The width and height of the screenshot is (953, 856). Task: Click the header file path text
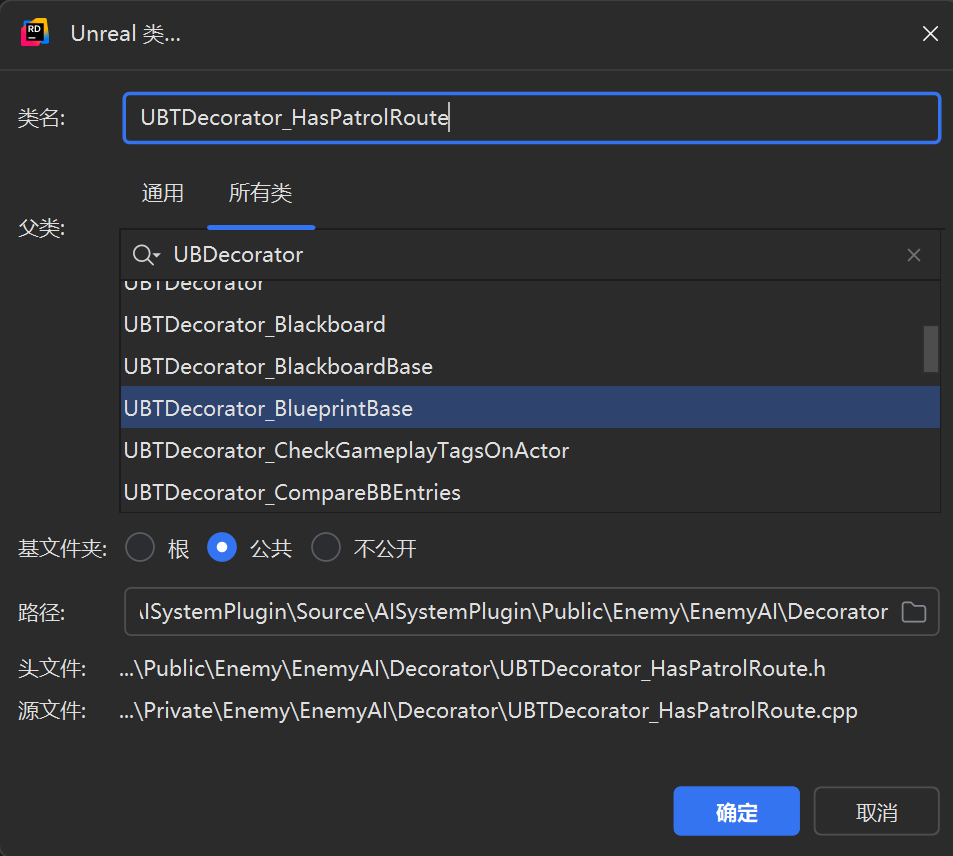tap(472, 669)
